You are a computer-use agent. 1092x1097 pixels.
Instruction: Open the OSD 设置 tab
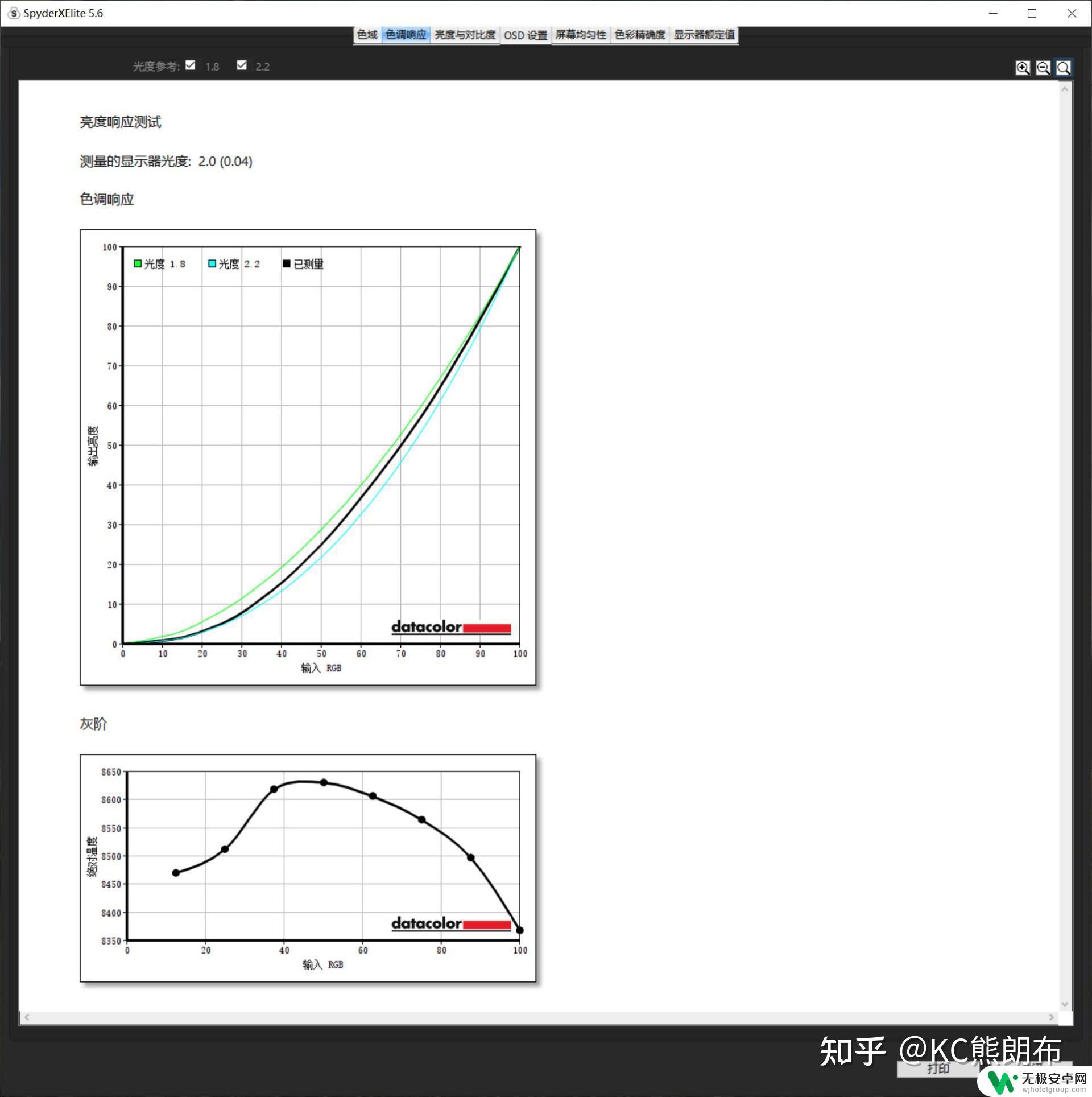526,35
